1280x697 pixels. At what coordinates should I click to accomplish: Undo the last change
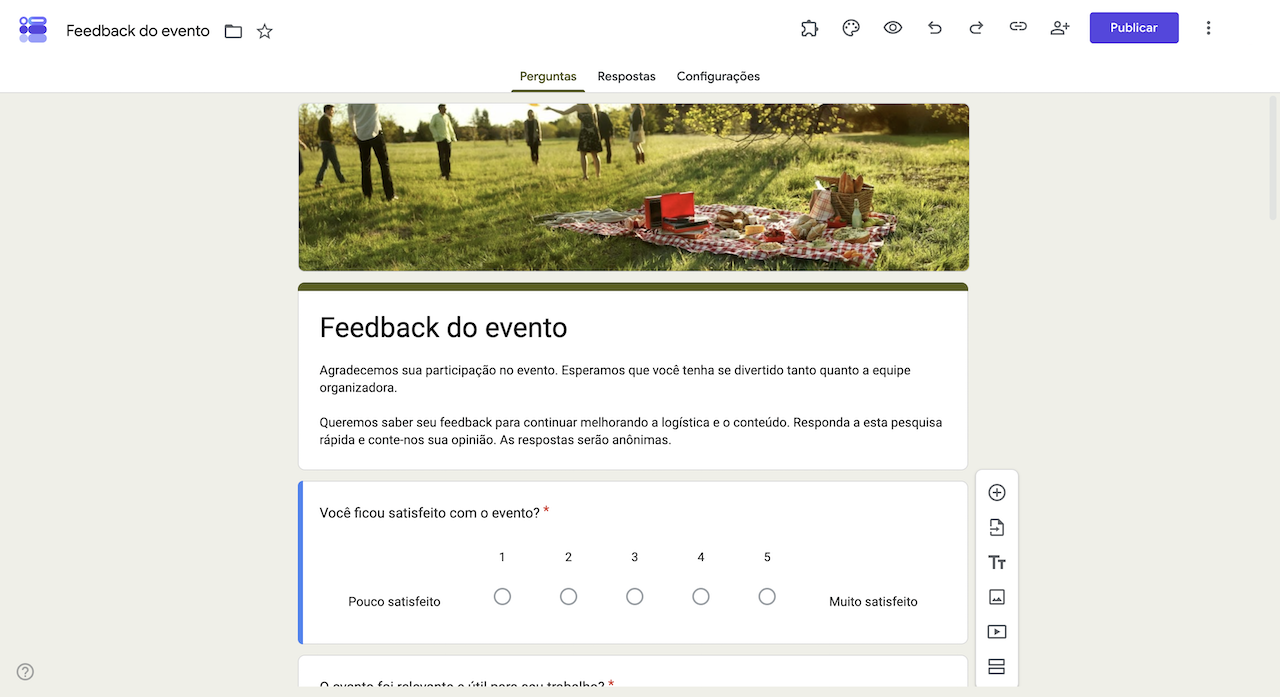pyautogui.click(x=935, y=28)
